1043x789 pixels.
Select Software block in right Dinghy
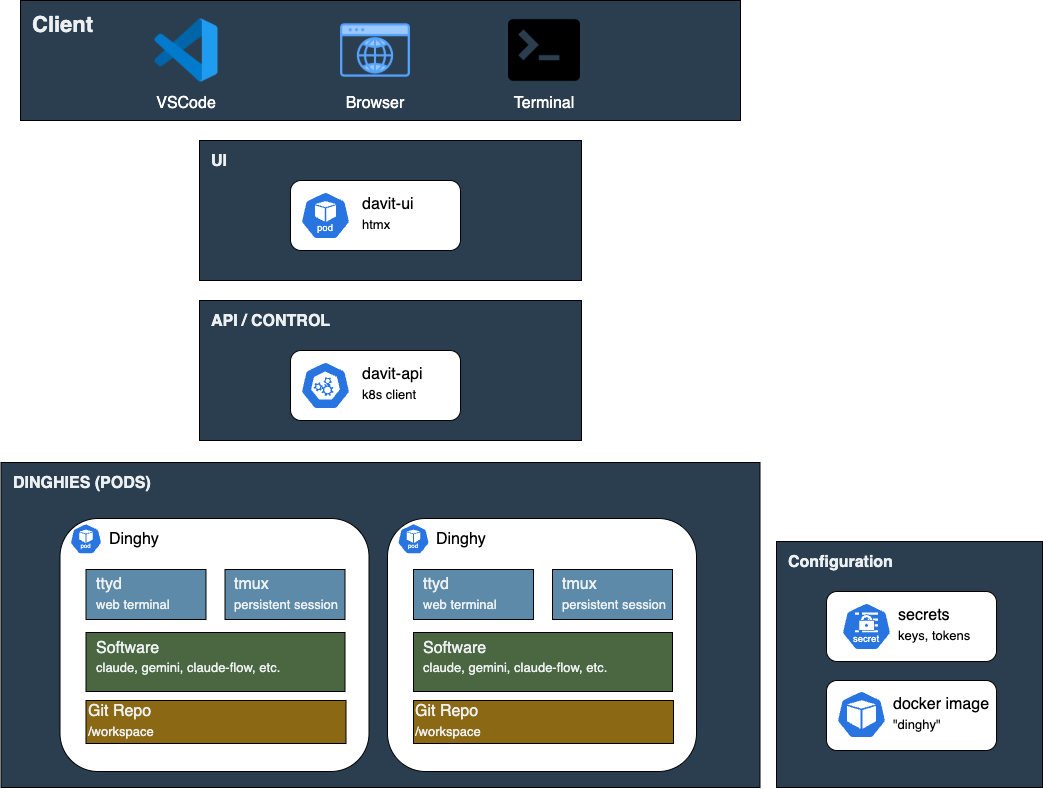click(x=543, y=661)
